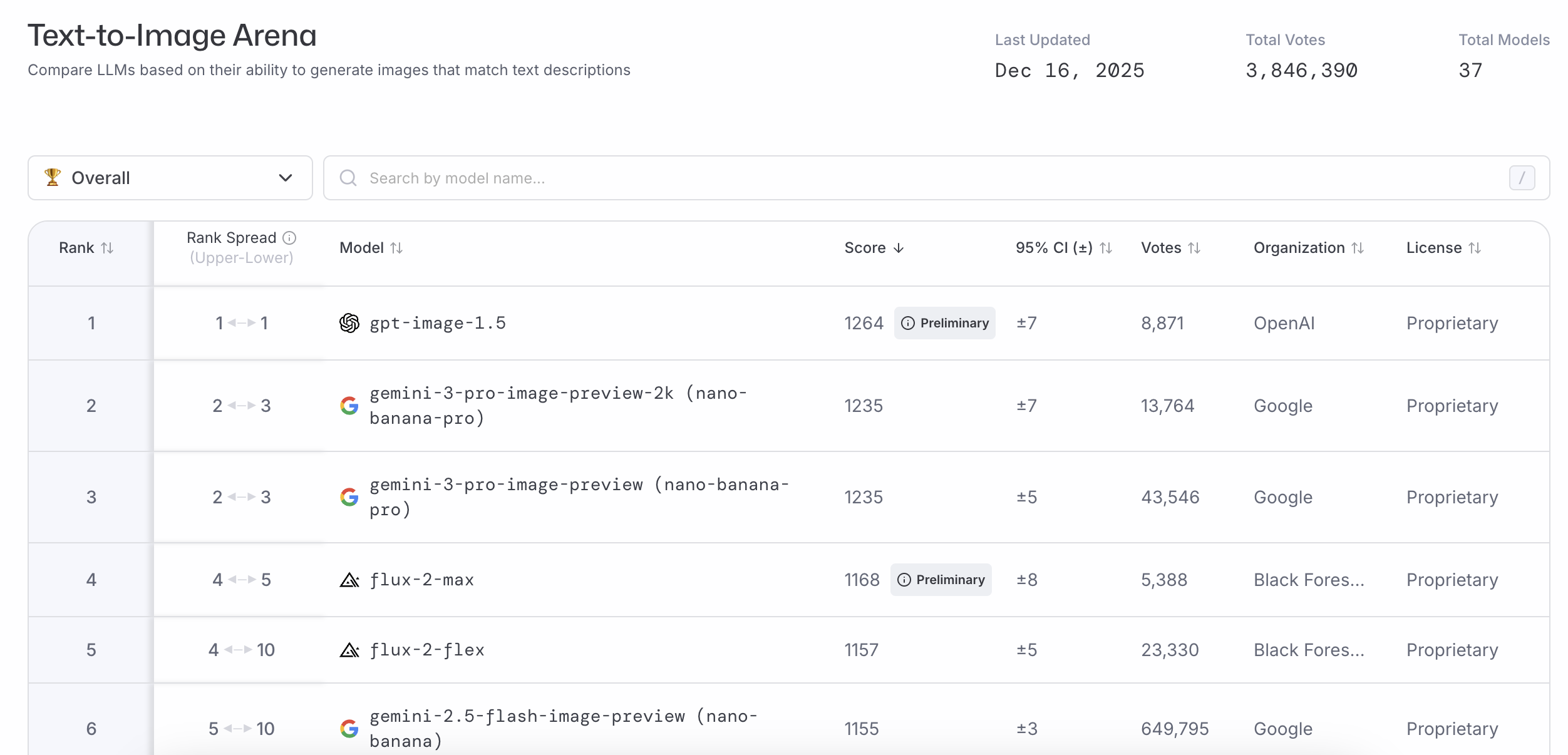Click the OpenAI logo beside gpt-image-1.5
This screenshot has height=755, width=1568.
click(349, 323)
